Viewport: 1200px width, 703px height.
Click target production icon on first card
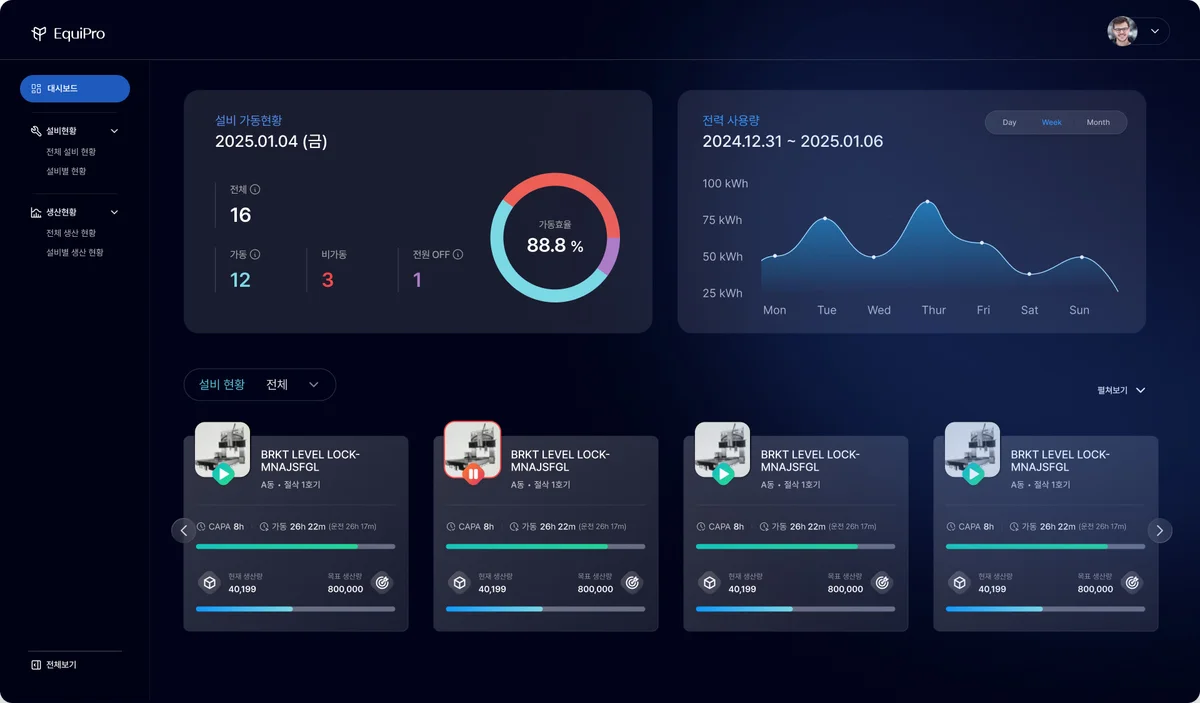(382, 582)
